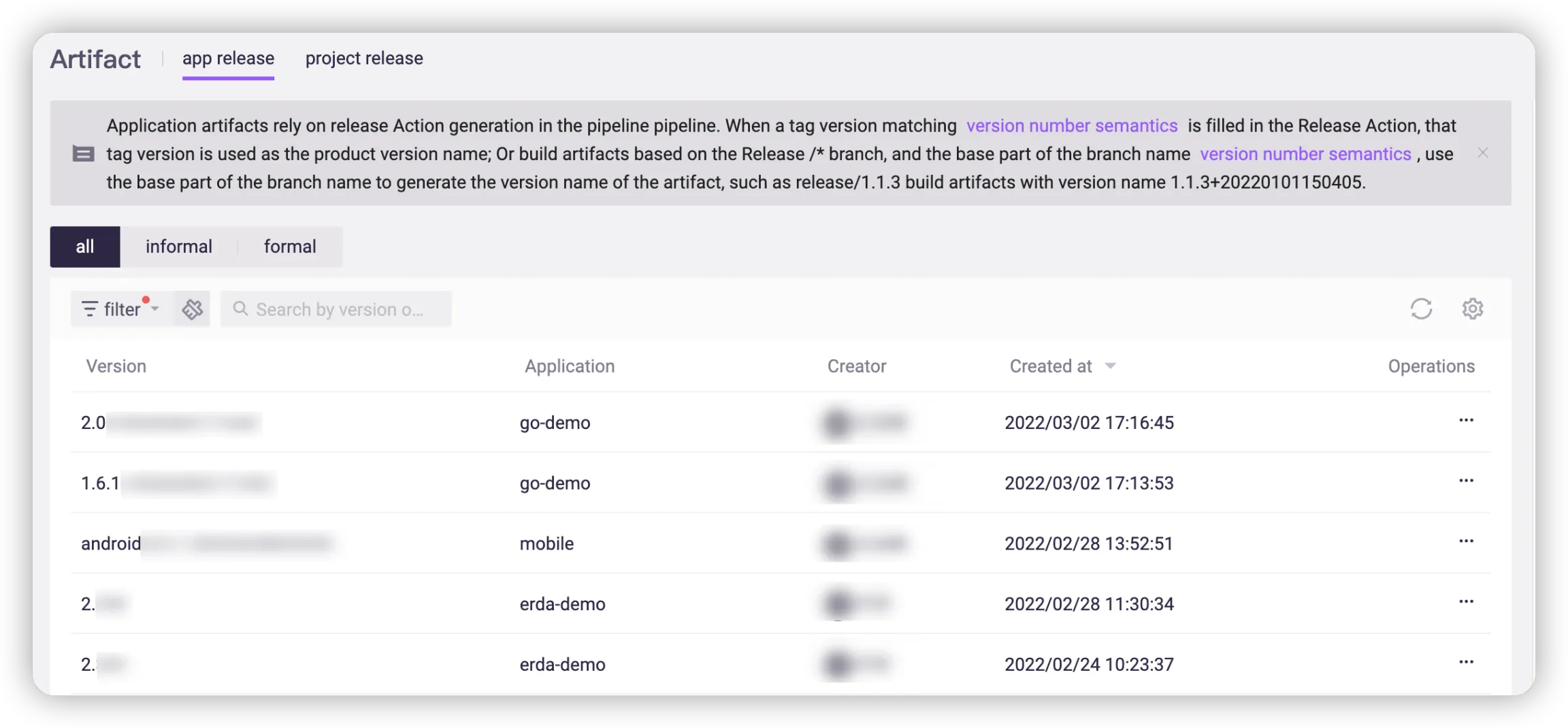Open first 'version number semantics' link

(x=1072, y=126)
